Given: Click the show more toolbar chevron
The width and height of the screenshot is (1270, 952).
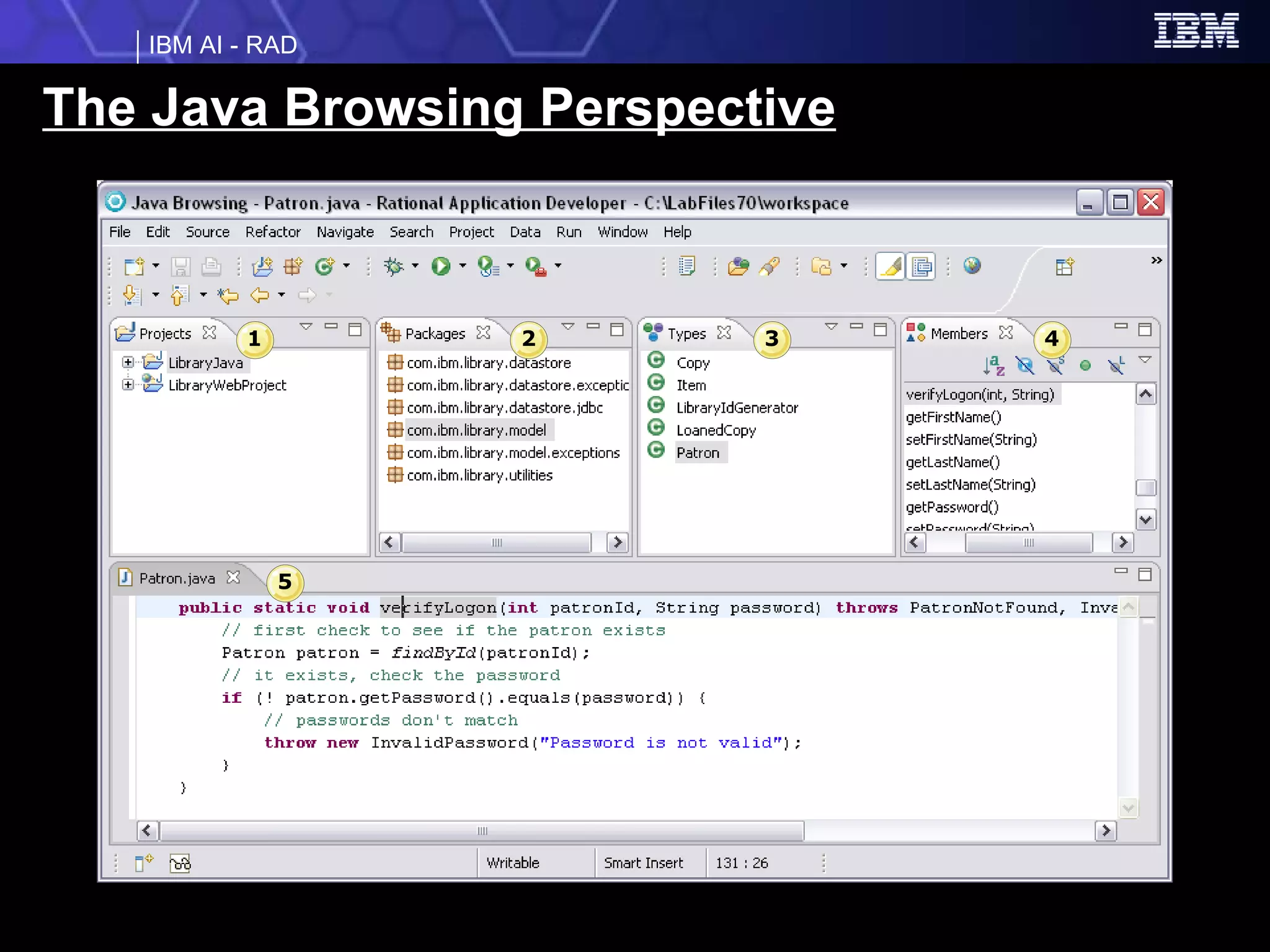Looking at the screenshot, I should [x=1157, y=260].
